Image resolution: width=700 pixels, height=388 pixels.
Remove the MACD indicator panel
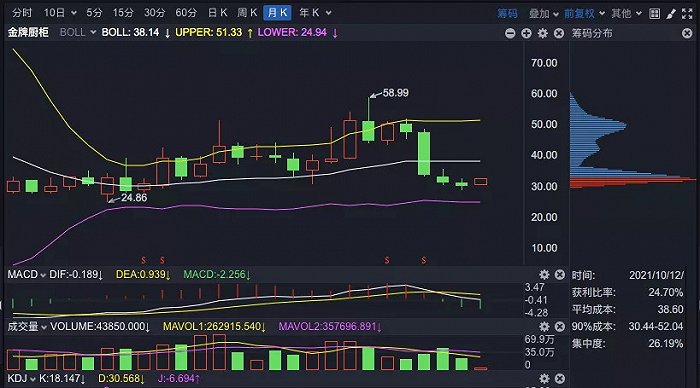(560, 275)
